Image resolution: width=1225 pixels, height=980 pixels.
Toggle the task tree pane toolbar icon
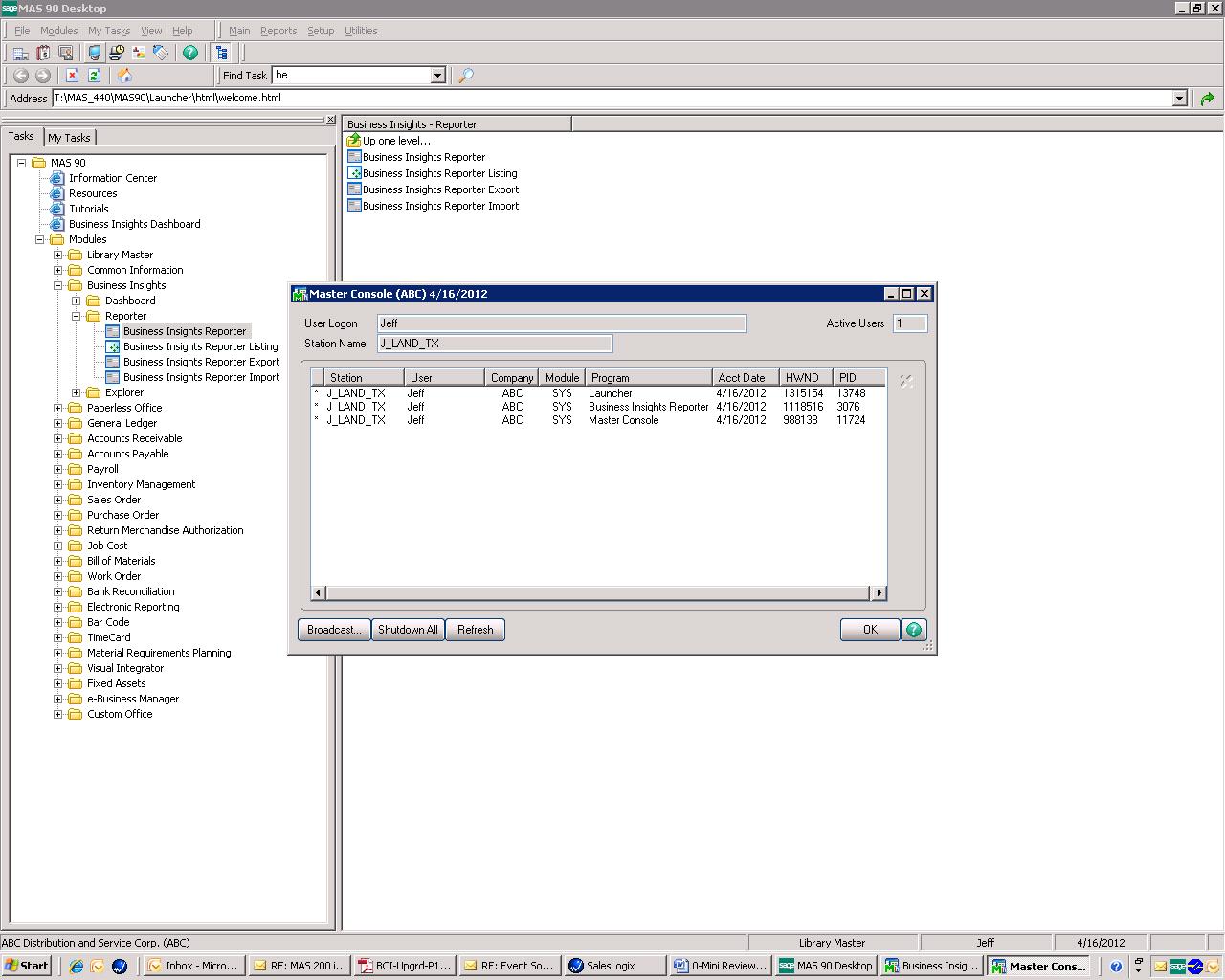(222, 54)
